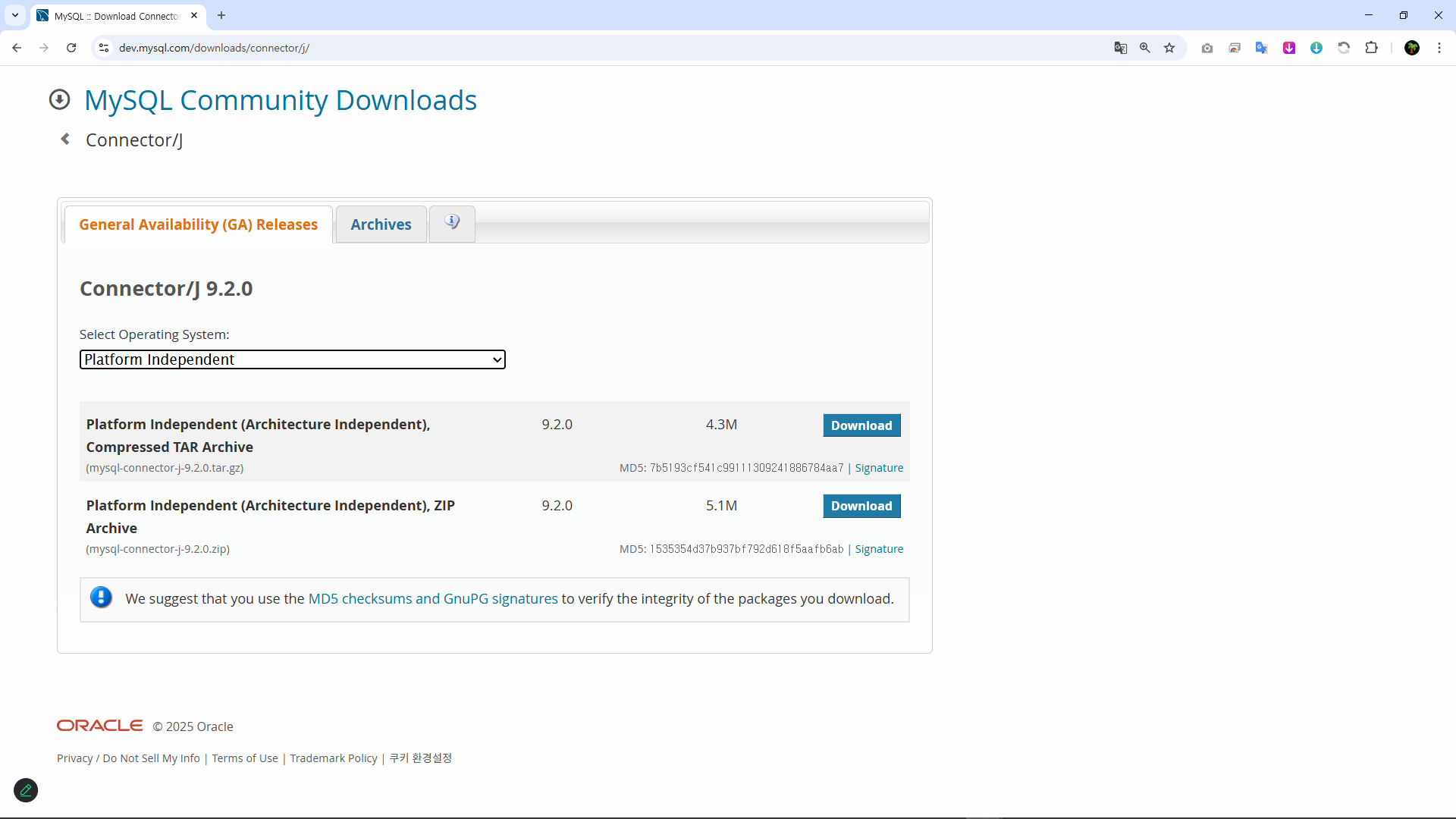
Task: Open Signature link for tar.gz file
Action: tap(879, 468)
